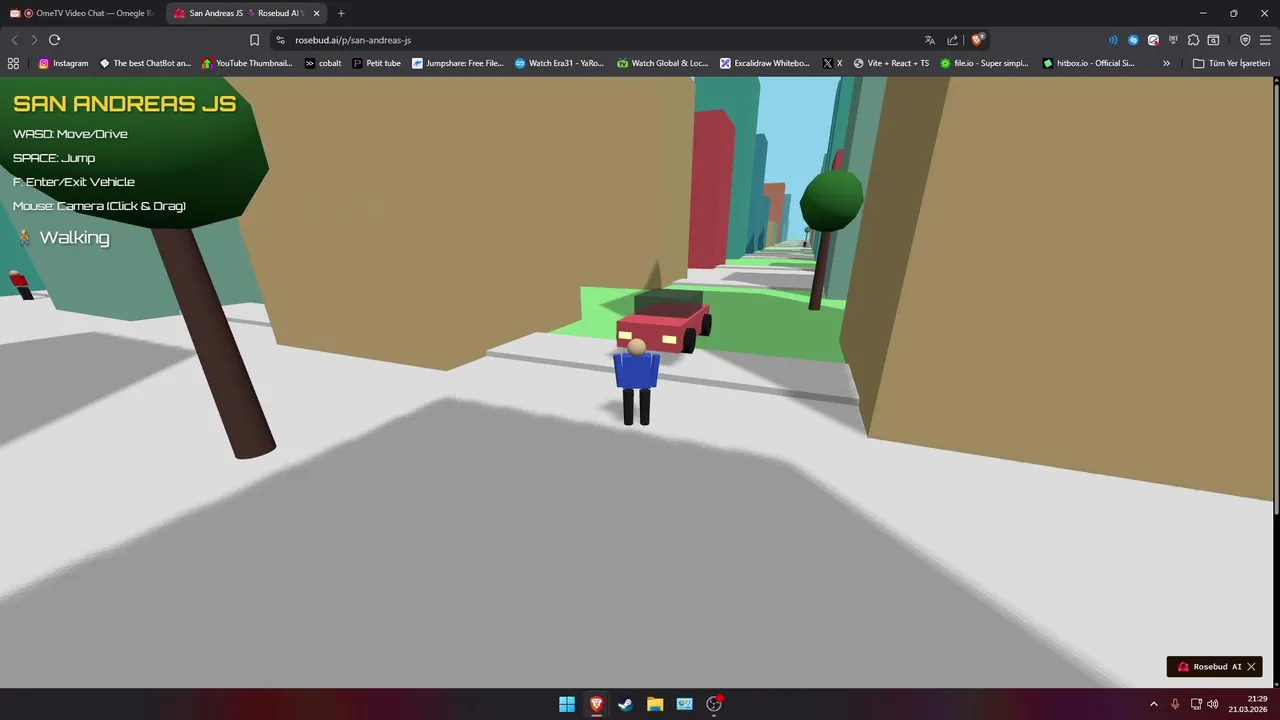Open the Brave VPN shield icon
The height and width of the screenshot is (720, 1280).
click(x=1245, y=40)
